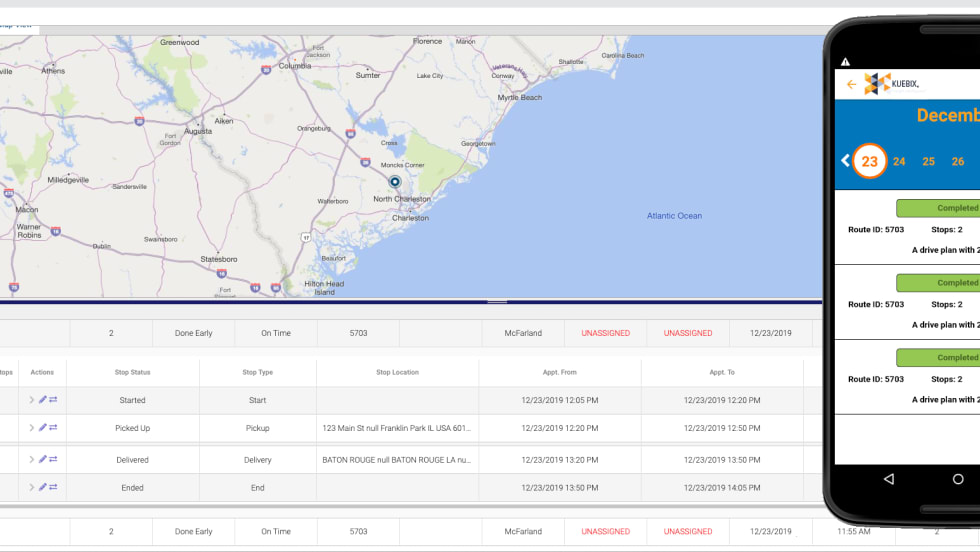The height and width of the screenshot is (552, 980).
Task: Click the first red UNASSIGNED link in the top route row
Action: (606, 333)
